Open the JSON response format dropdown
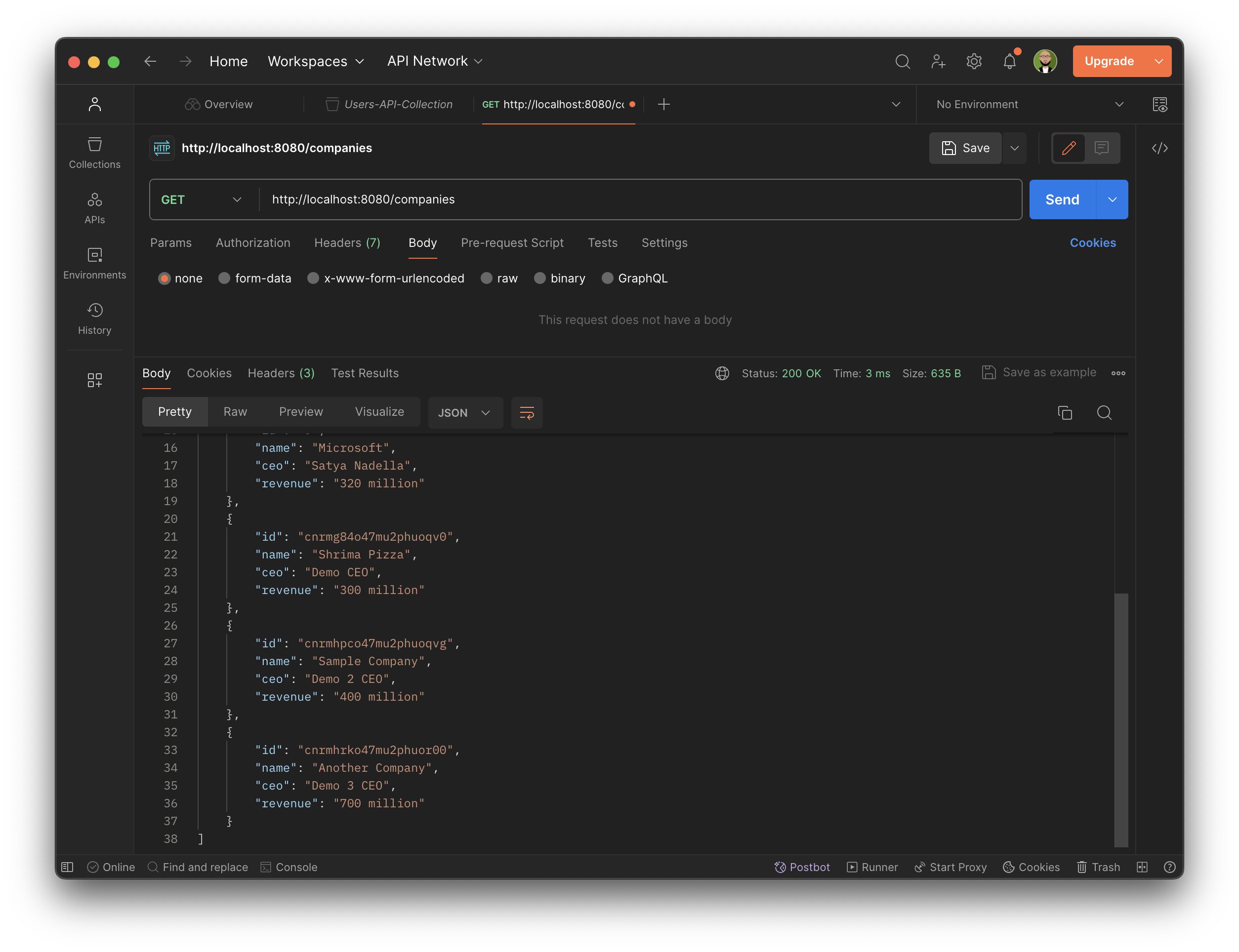The height and width of the screenshot is (952, 1239). pos(465,412)
